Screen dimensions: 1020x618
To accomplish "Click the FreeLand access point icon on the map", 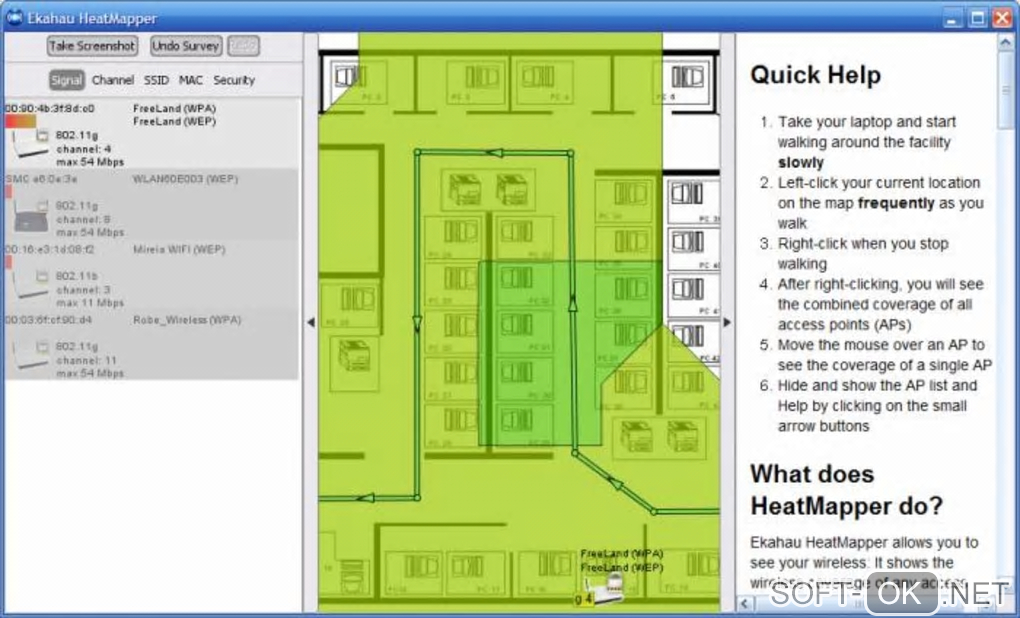I will click(x=604, y=589).
